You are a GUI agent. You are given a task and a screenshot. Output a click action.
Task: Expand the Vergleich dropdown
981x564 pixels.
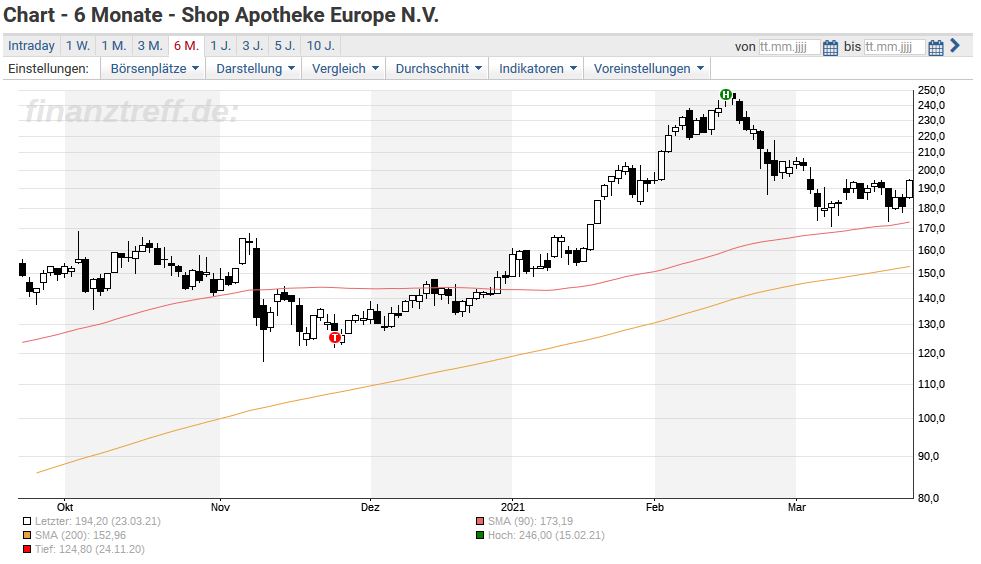tap(345, 68)
